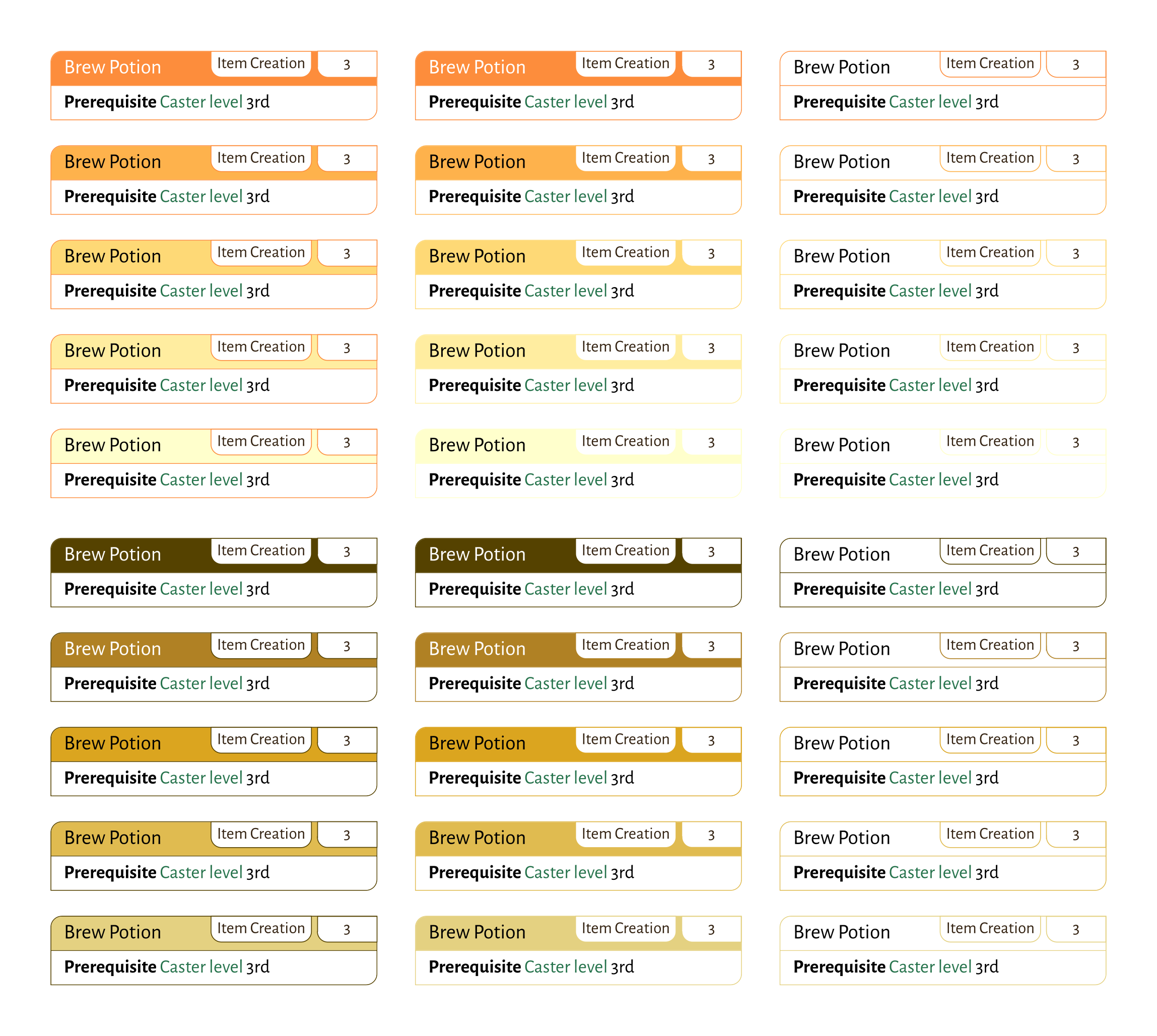
Task: Click level 3 badge on dark brown header with borderless tags
Action: click(x=711, y=551)
